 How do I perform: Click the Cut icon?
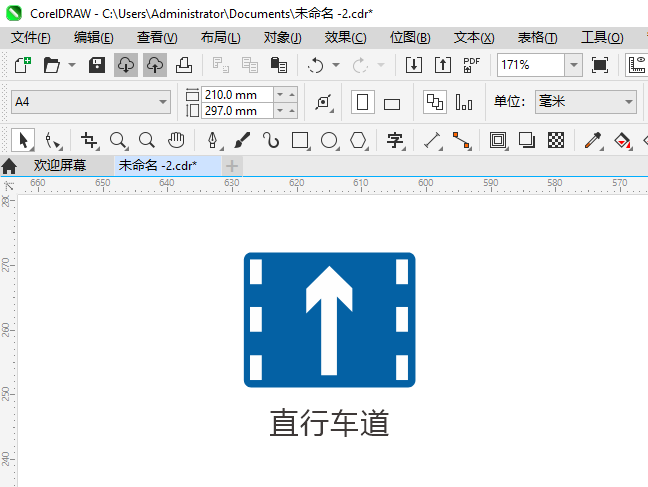pos(220,65)
